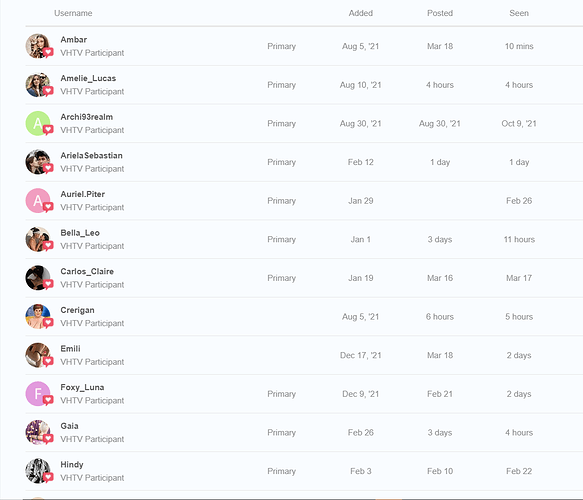Open Amelie_Lucas profile picture
583x500 pixels.
[38, 85]
